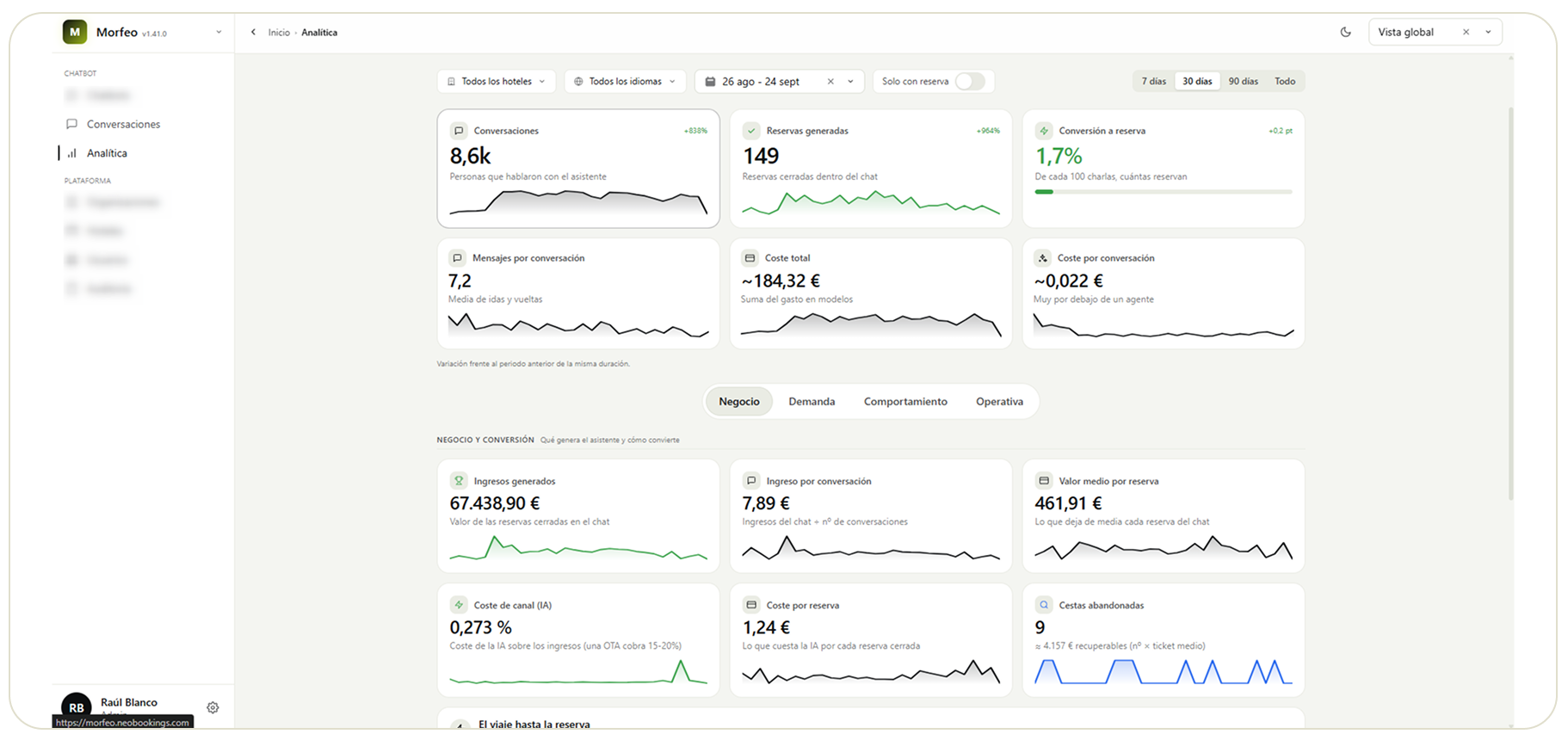
Task: Open Analítica in the sidebar
Action: pyautogui.click(x=107, y=153)
